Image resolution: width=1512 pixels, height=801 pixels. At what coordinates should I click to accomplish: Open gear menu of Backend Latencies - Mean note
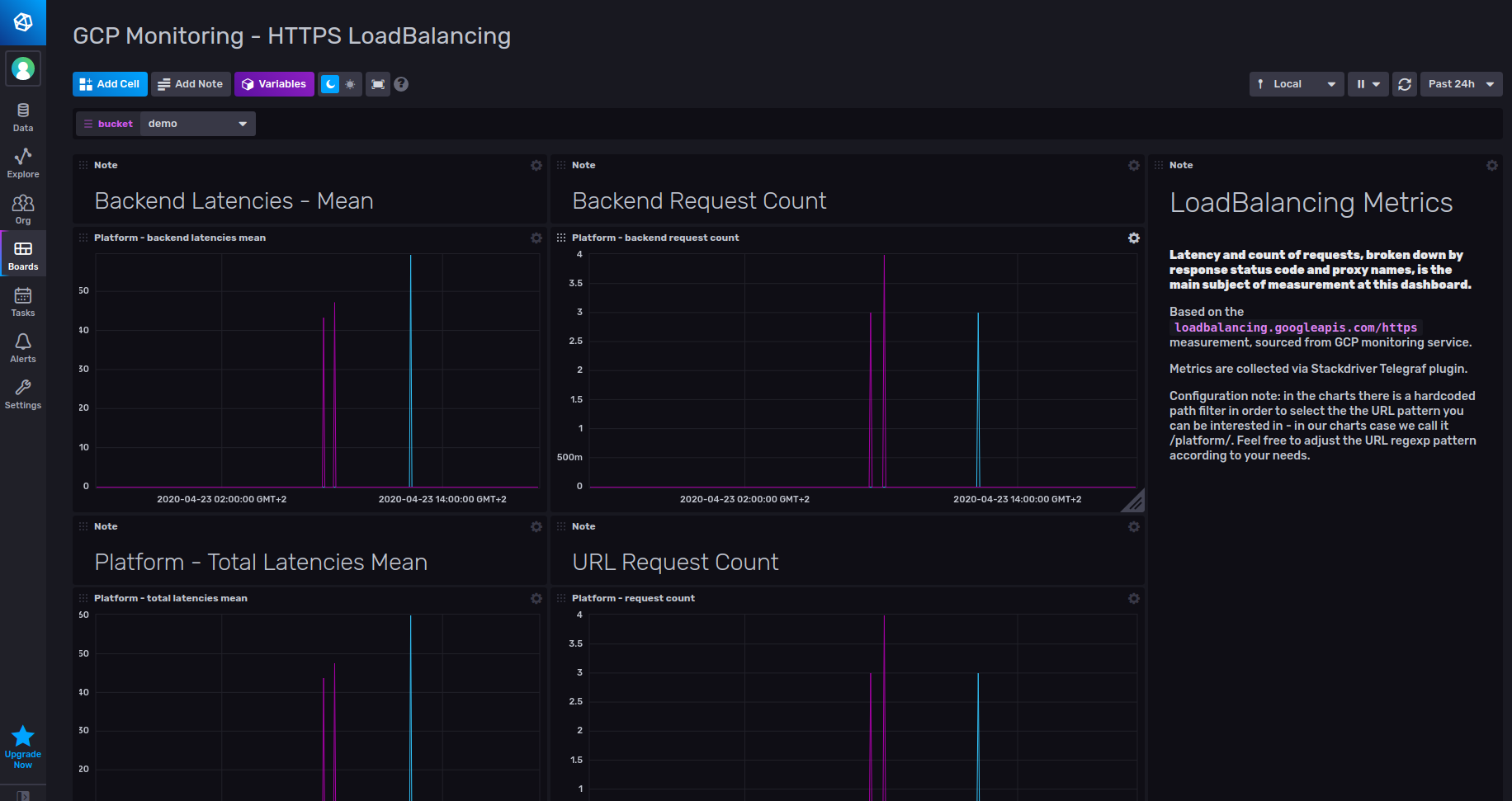[x=536, y=166]
